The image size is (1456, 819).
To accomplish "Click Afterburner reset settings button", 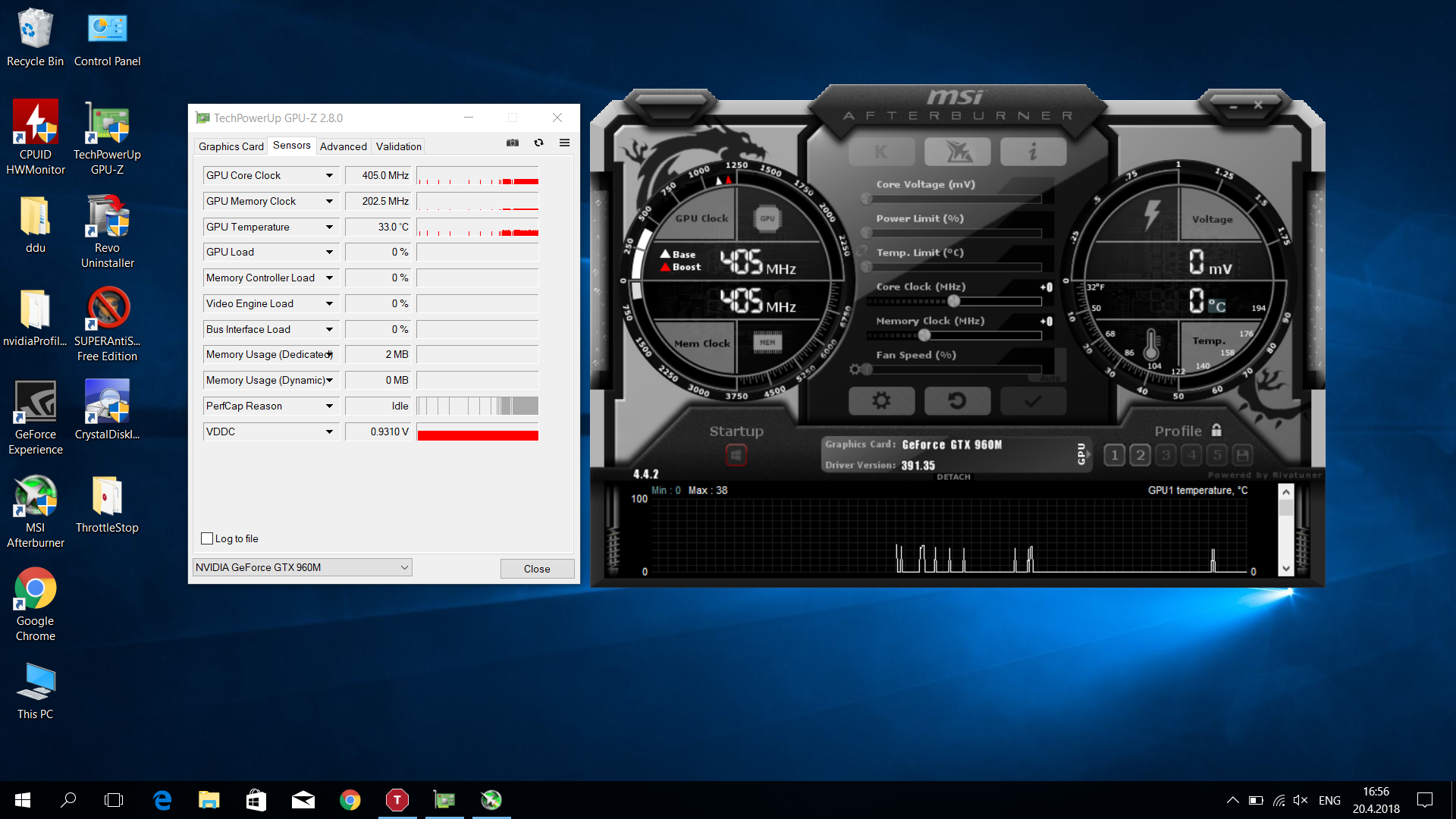I will pyautogui.click(x=957, y=400).
